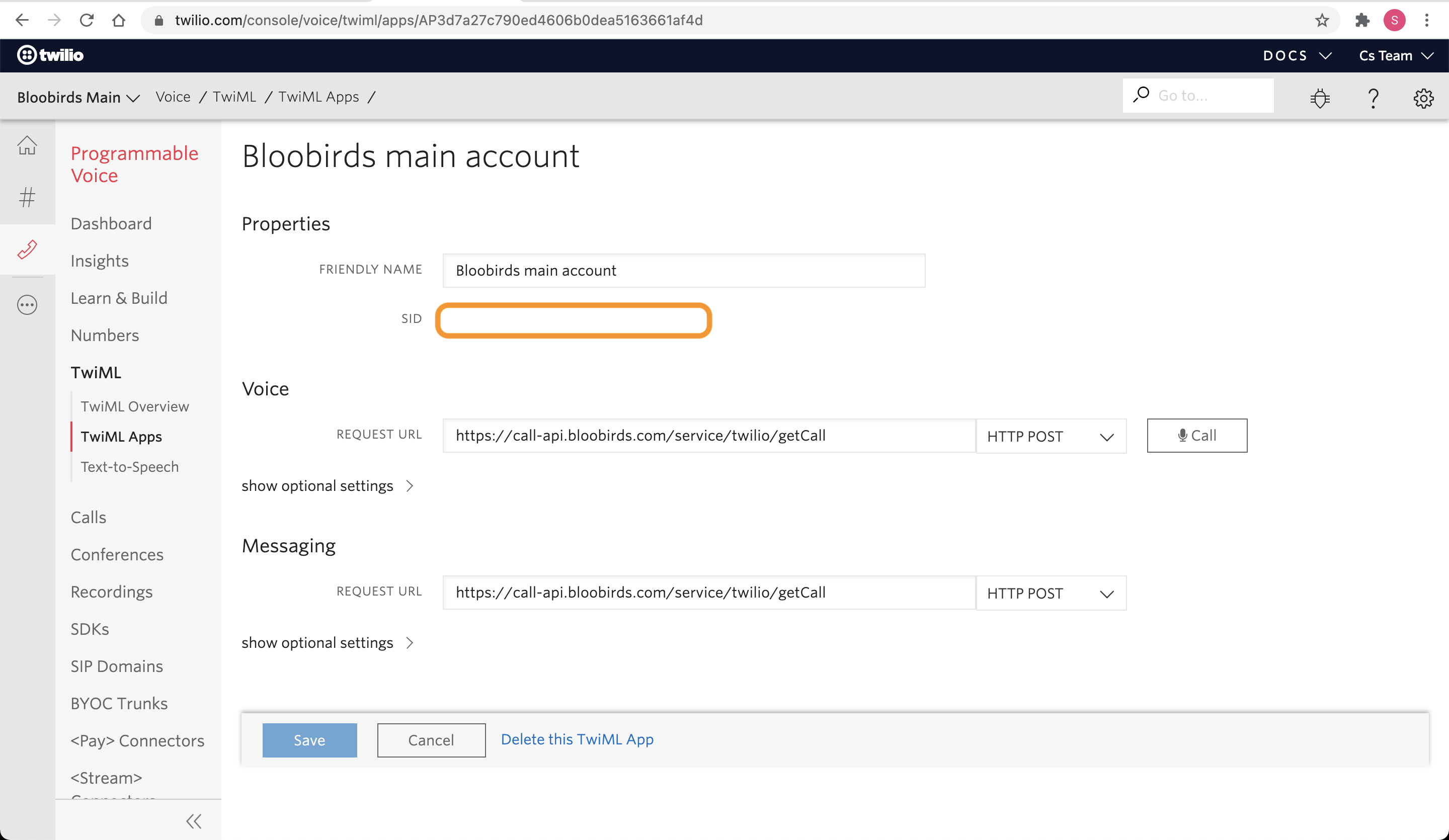The height and width of the screenshot is (840, 1449).
Task: Click the console home icon in sidebar
Action: coord(27,145)
